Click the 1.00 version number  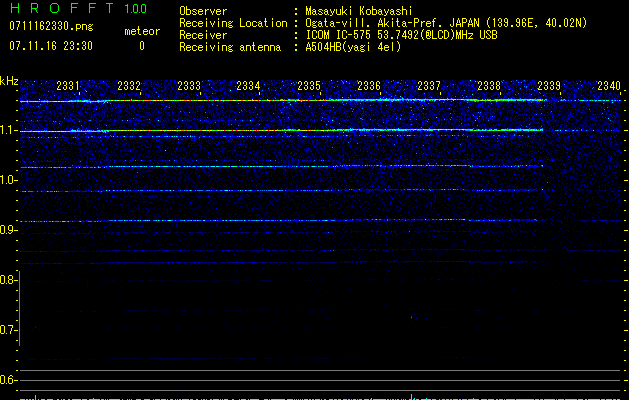coord(133,9)
